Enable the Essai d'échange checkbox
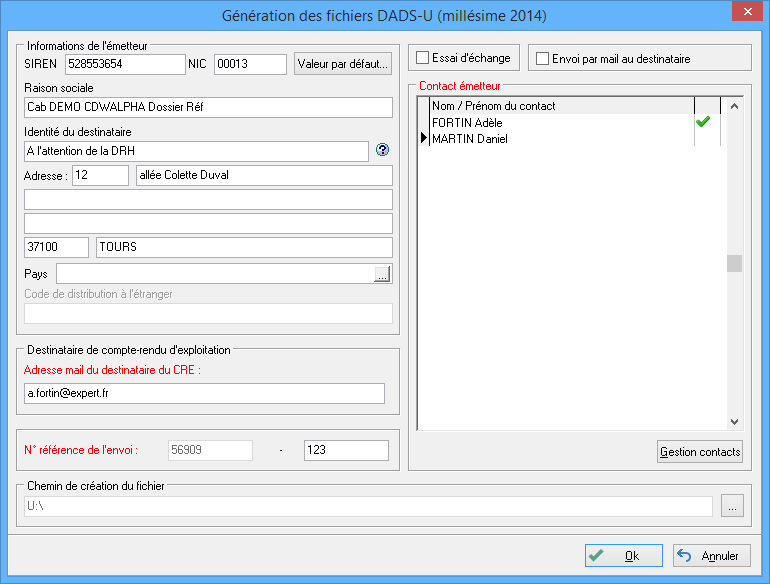The height and width of the screenshot is (584, 770). coord(423,58)
